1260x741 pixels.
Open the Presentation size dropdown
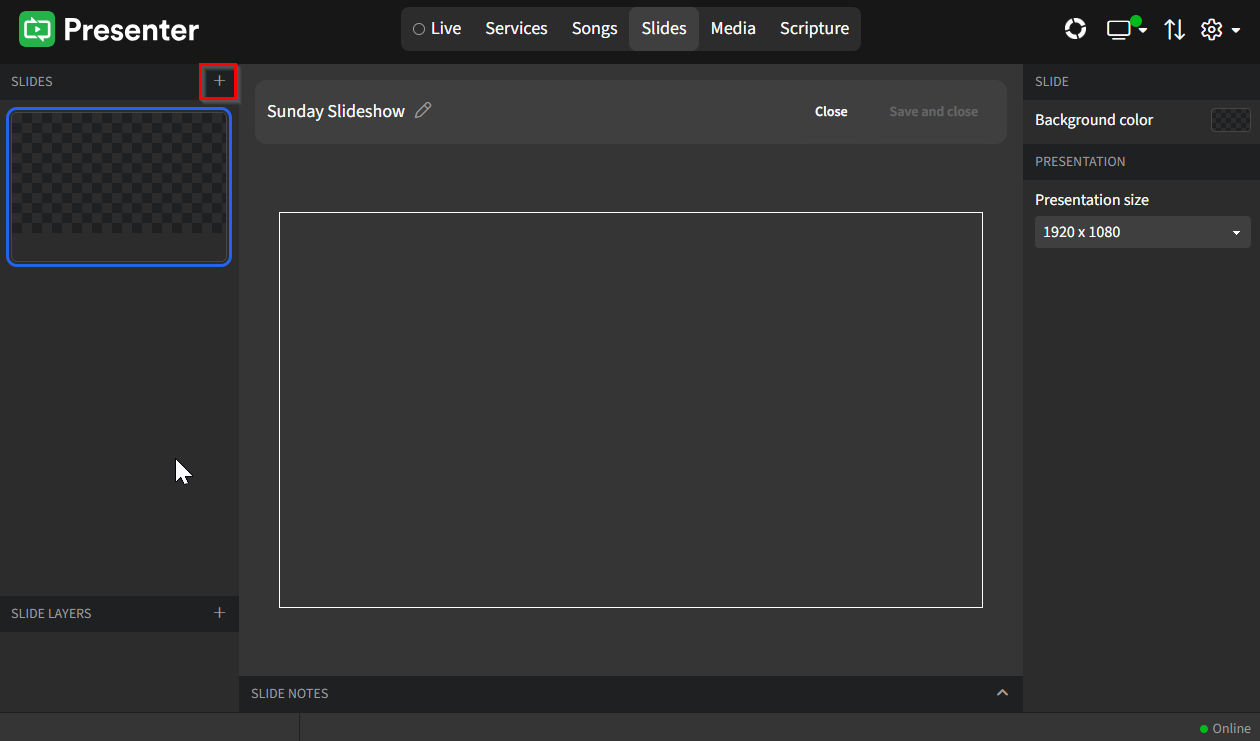1142,232
